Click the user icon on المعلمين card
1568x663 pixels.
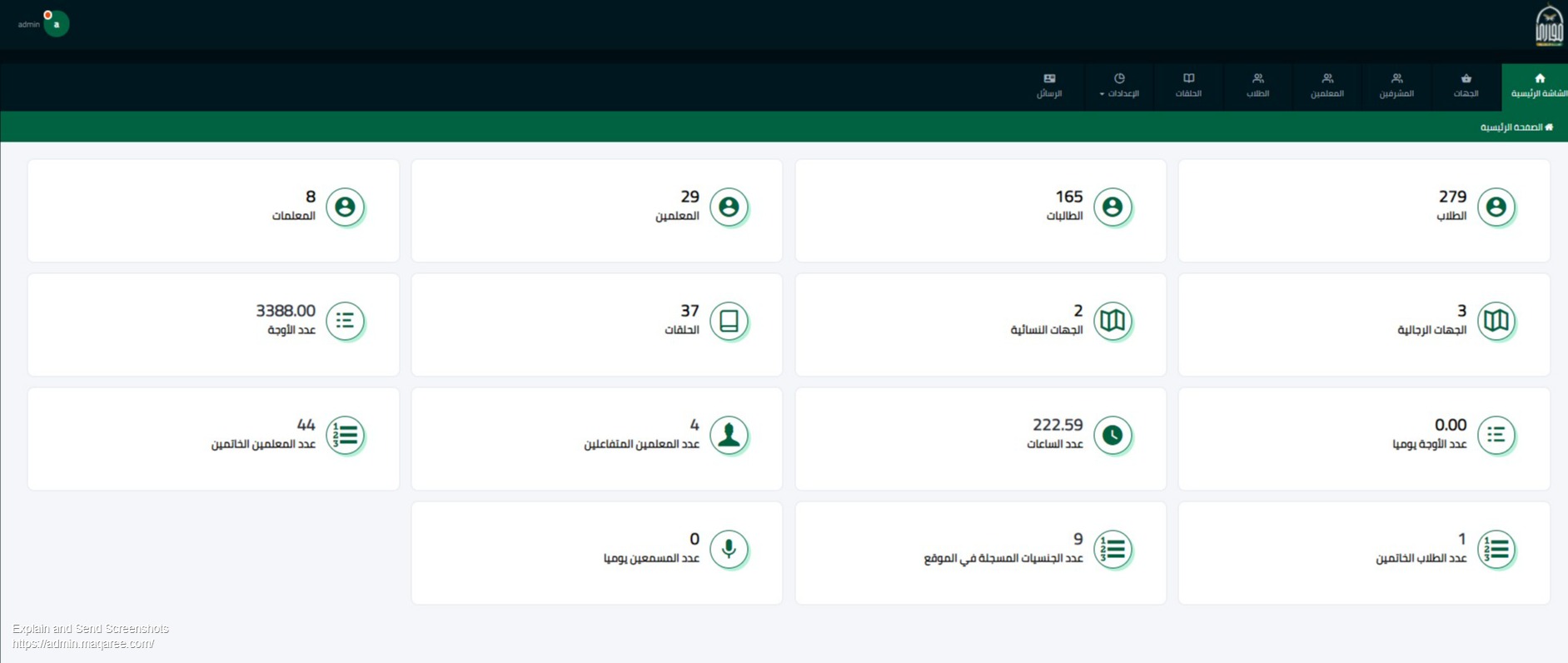[729, 207]
